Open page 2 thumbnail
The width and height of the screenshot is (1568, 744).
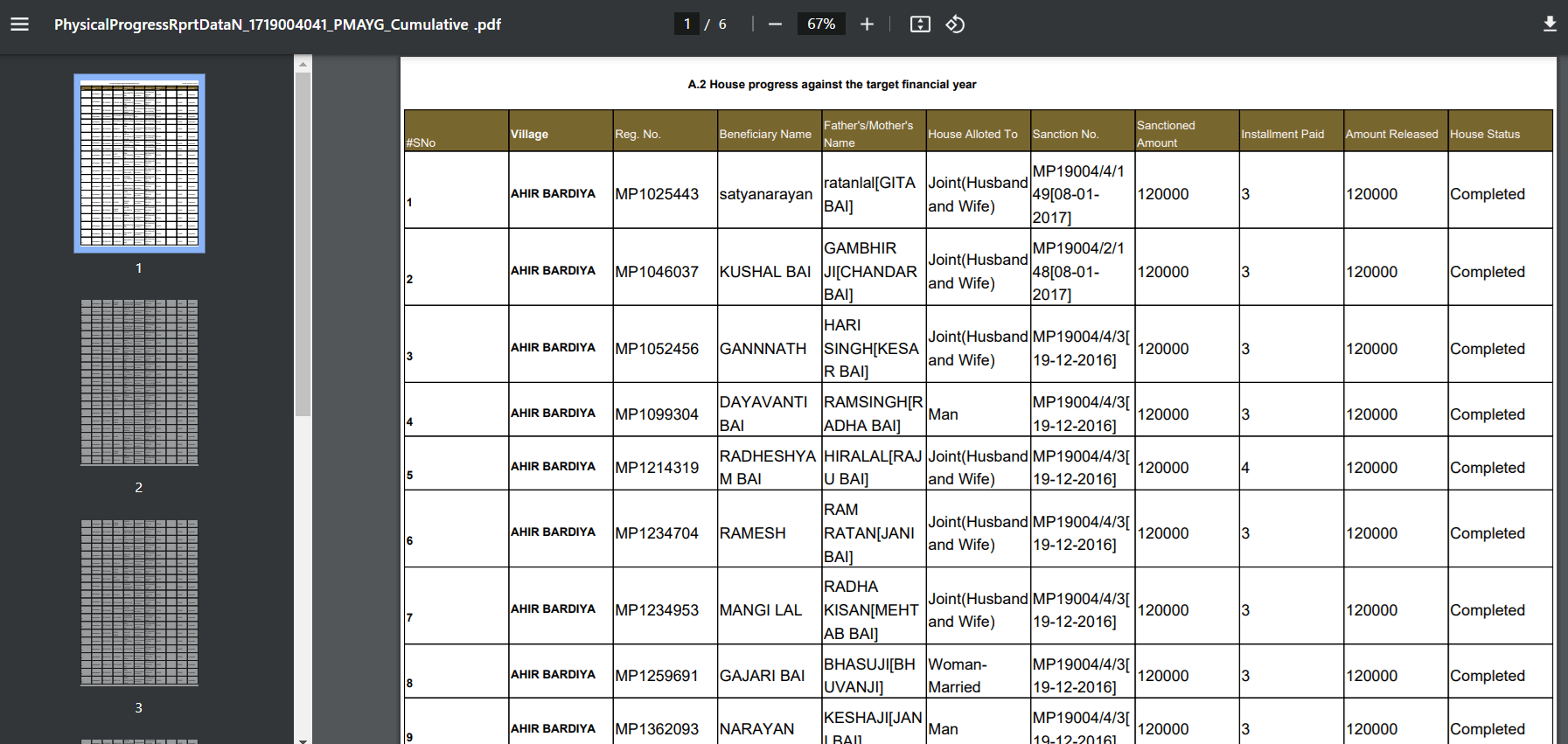pos(139,383)
